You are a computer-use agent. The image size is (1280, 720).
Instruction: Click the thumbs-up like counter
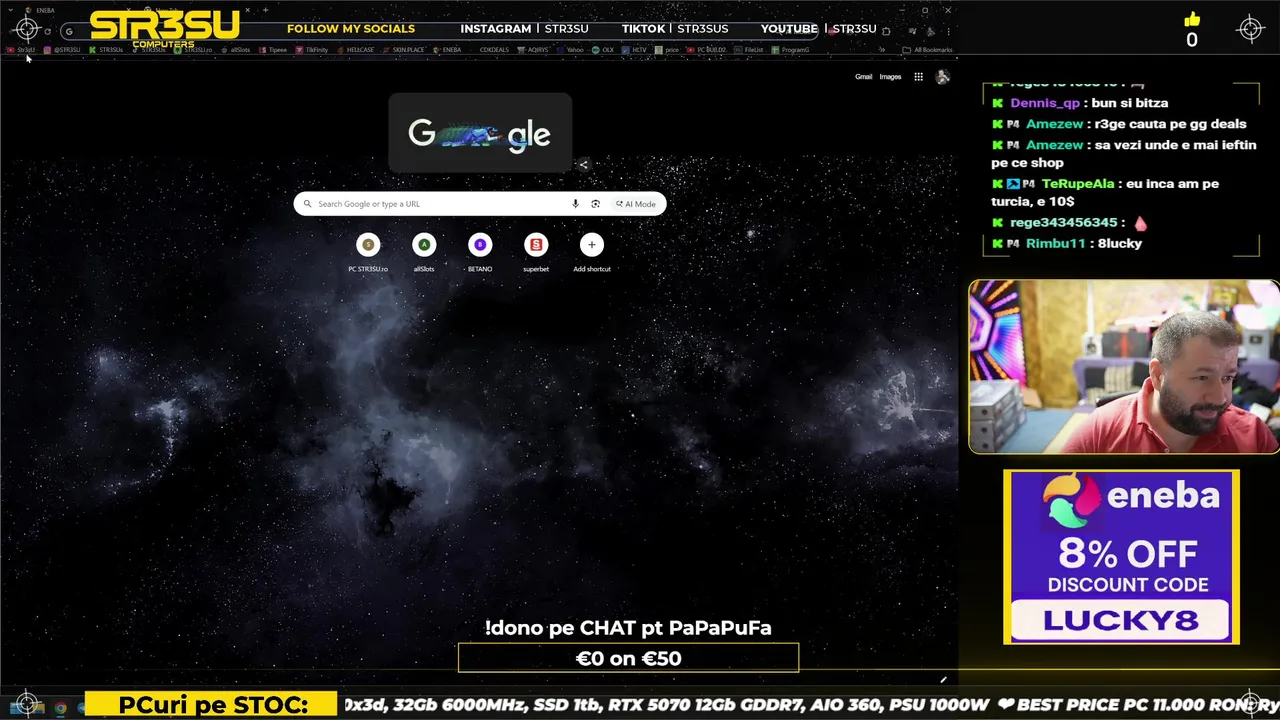[1191, 31]
